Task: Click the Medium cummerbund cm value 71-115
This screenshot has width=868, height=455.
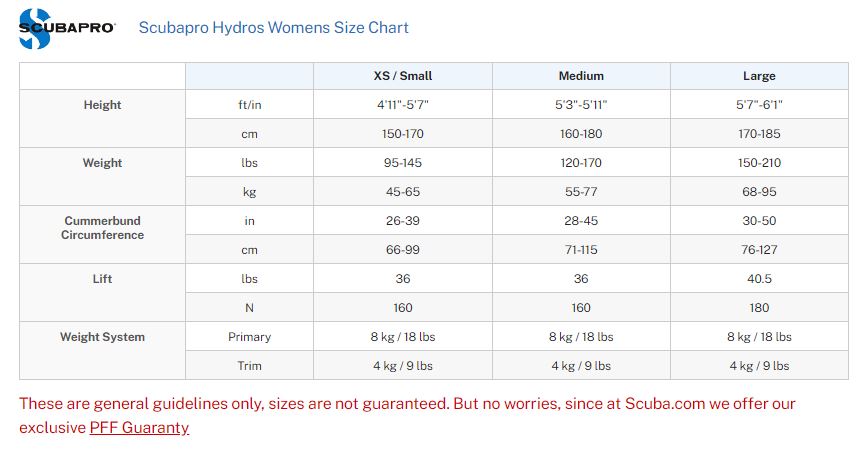Action: click(x=581, y=250)
